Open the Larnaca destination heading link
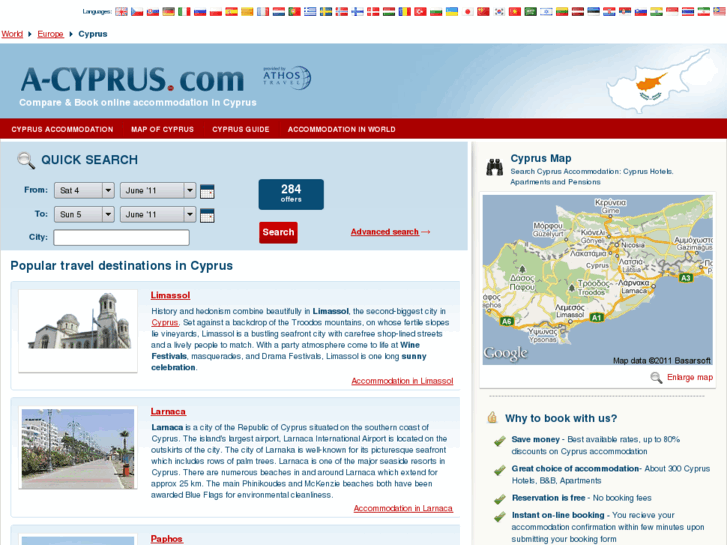This screenshot has width=727, height=545. pos(168,411)
